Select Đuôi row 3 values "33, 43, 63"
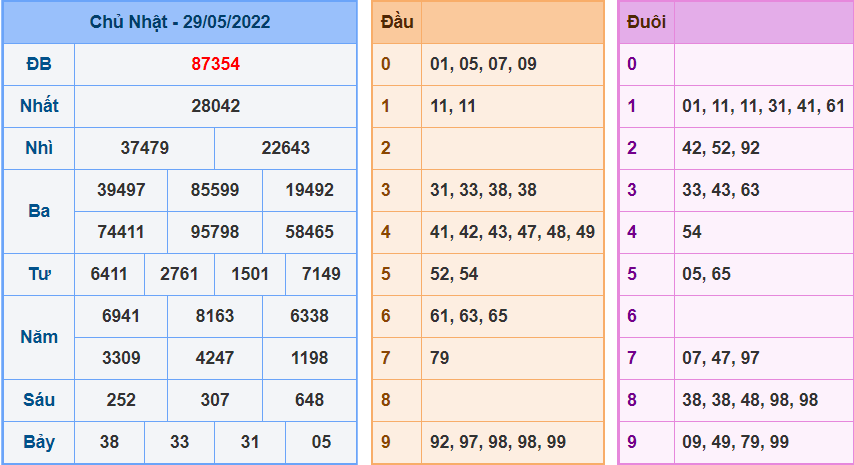This screenshot has width=854, height=465. click(x=721, y=189)
